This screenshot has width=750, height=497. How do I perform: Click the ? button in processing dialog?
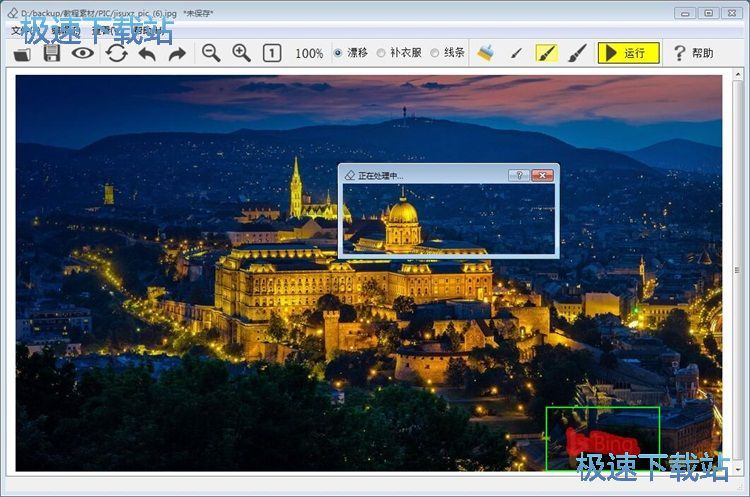(x=518, y=176)
